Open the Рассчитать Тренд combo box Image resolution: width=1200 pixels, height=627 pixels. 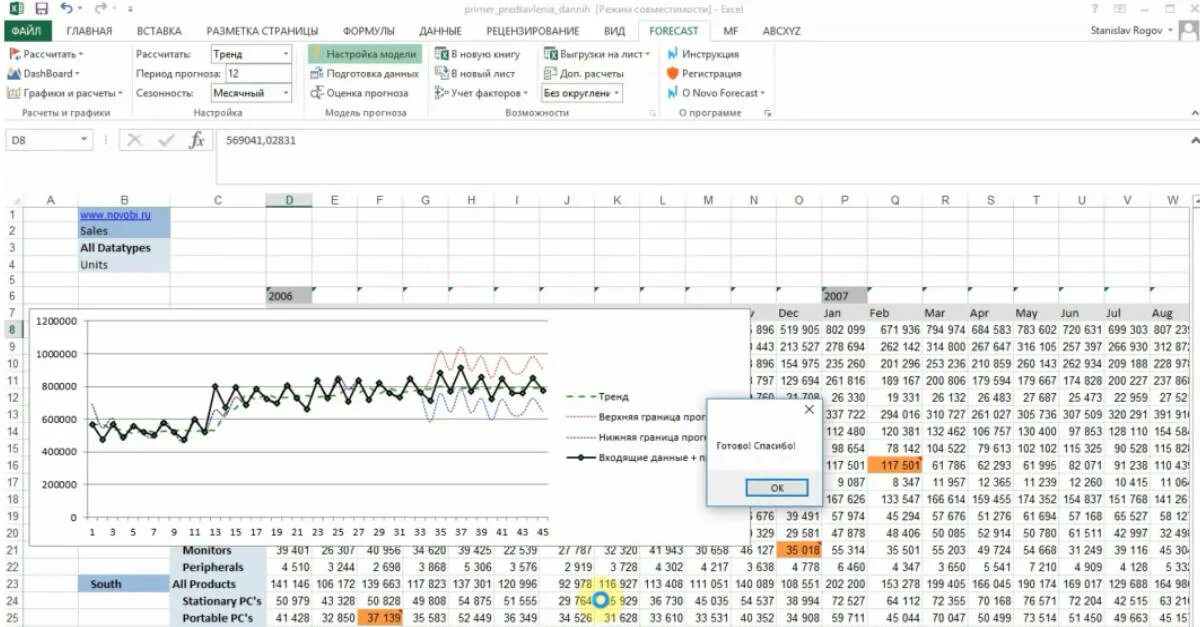(x=251, y=54)
